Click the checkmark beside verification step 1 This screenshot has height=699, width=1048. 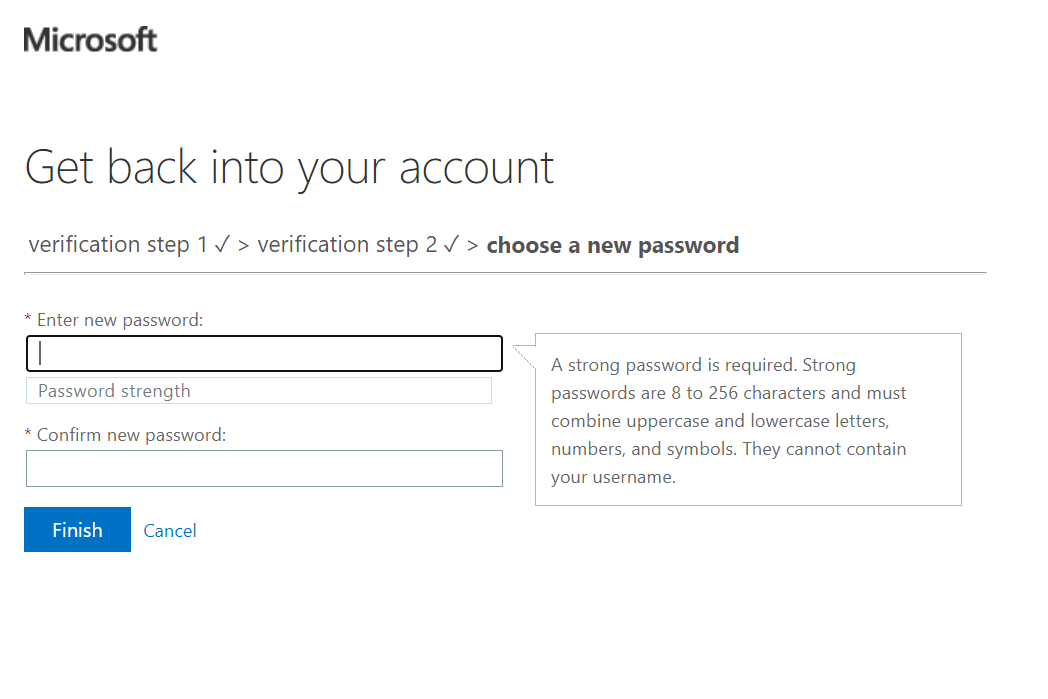coord(222,242)
